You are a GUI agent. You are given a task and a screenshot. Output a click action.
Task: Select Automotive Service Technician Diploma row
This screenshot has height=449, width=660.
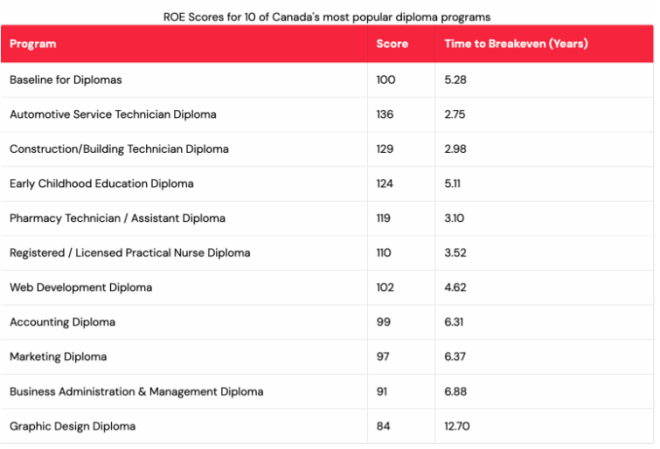coord(327,114)
